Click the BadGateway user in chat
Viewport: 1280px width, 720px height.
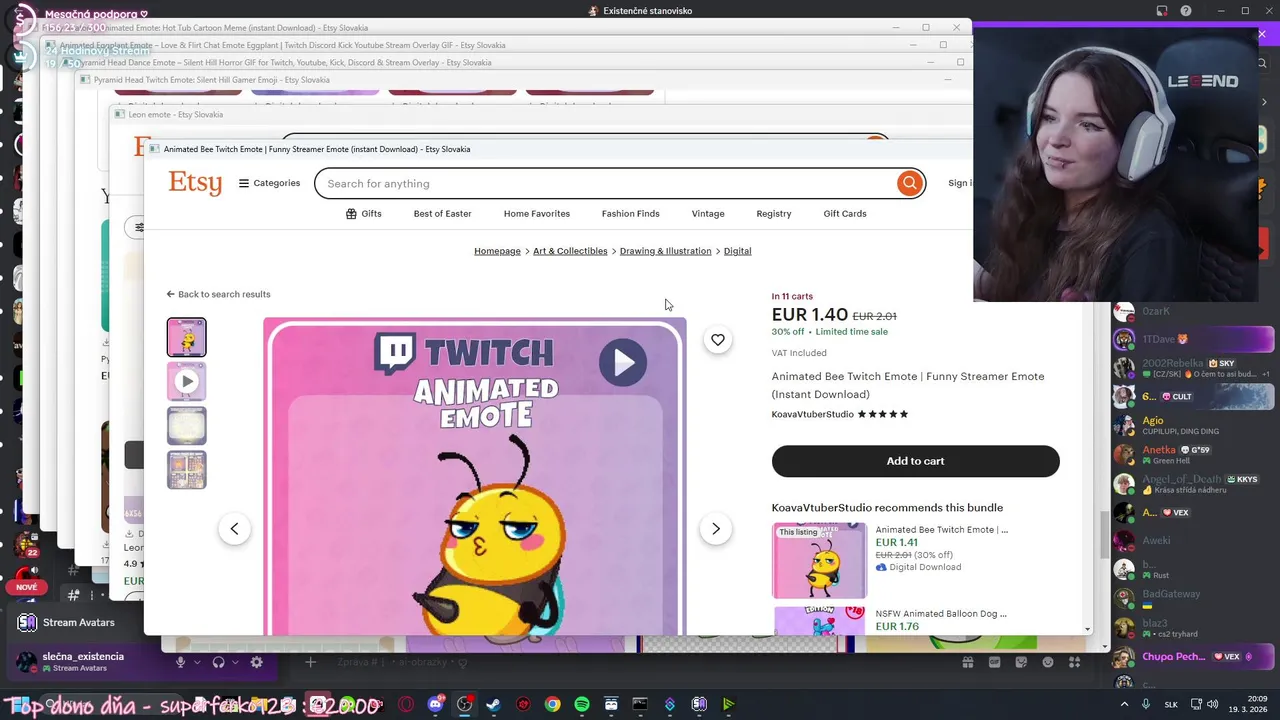[x=1171, y=594]
